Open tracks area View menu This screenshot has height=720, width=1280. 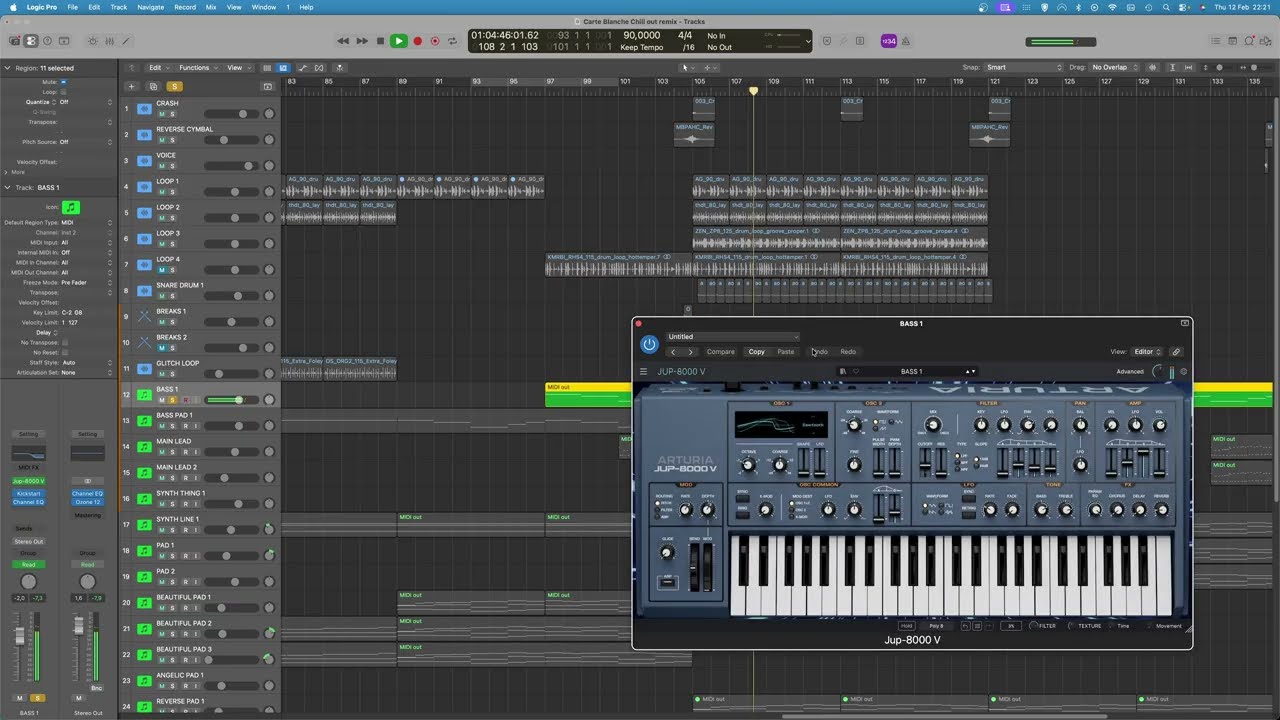(x=237, y=68)
